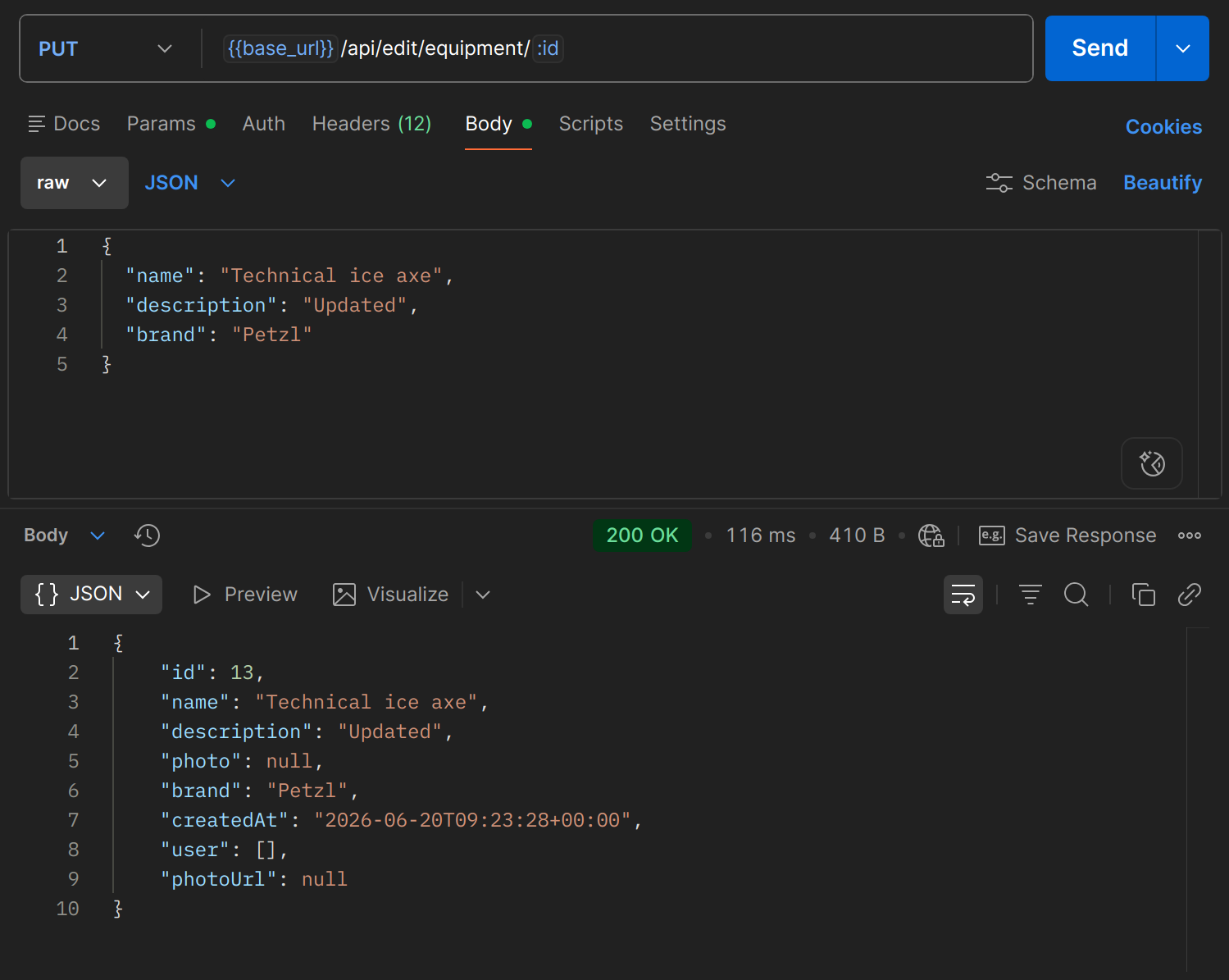Open the HTTP method PUT dropdown
Viewport: 1229px width, 980px height.
click(105, 48)
